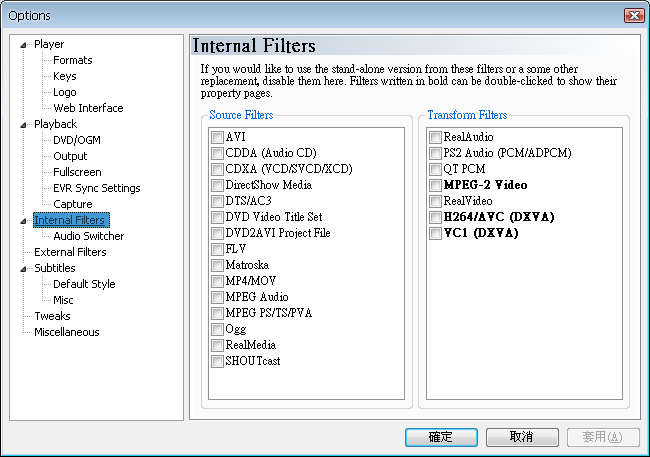
Task: Check the SHOUTcast source filter
Action: click(217, 361)
